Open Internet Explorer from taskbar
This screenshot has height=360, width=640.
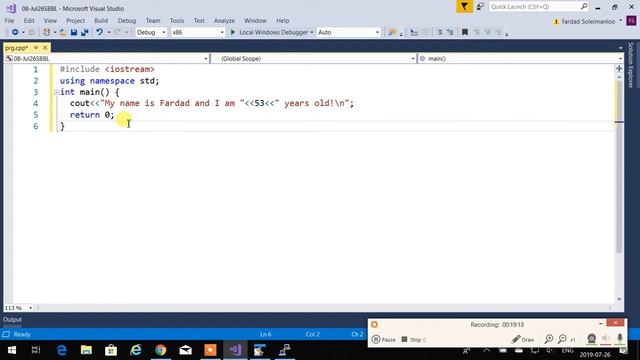tap(136, 350)
